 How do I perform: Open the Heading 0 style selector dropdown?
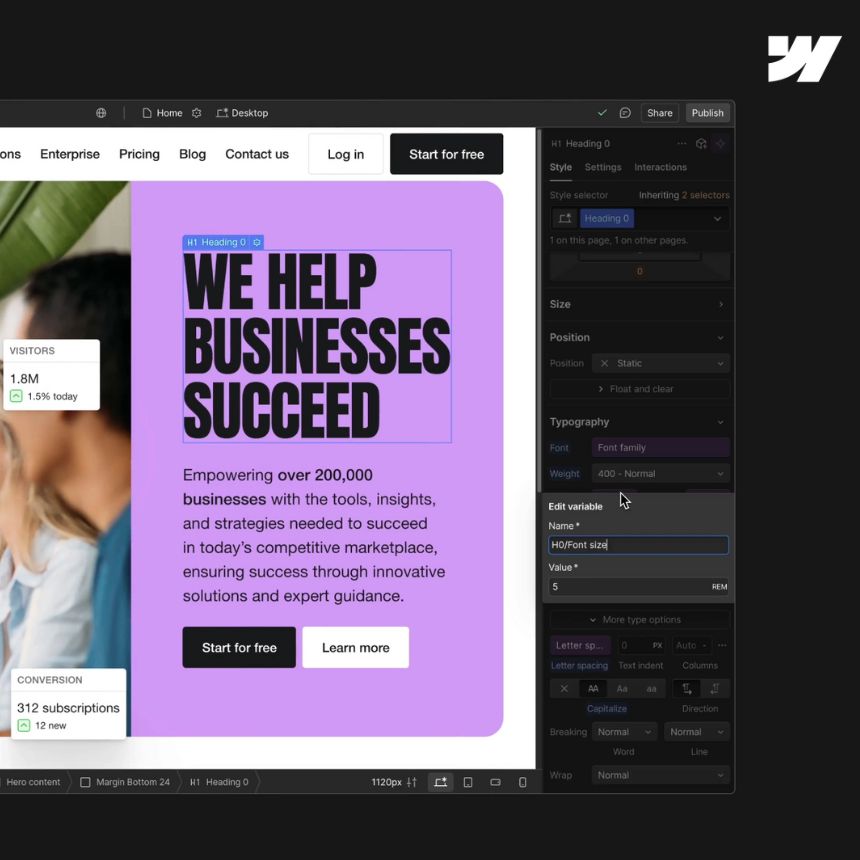point(717,219)
